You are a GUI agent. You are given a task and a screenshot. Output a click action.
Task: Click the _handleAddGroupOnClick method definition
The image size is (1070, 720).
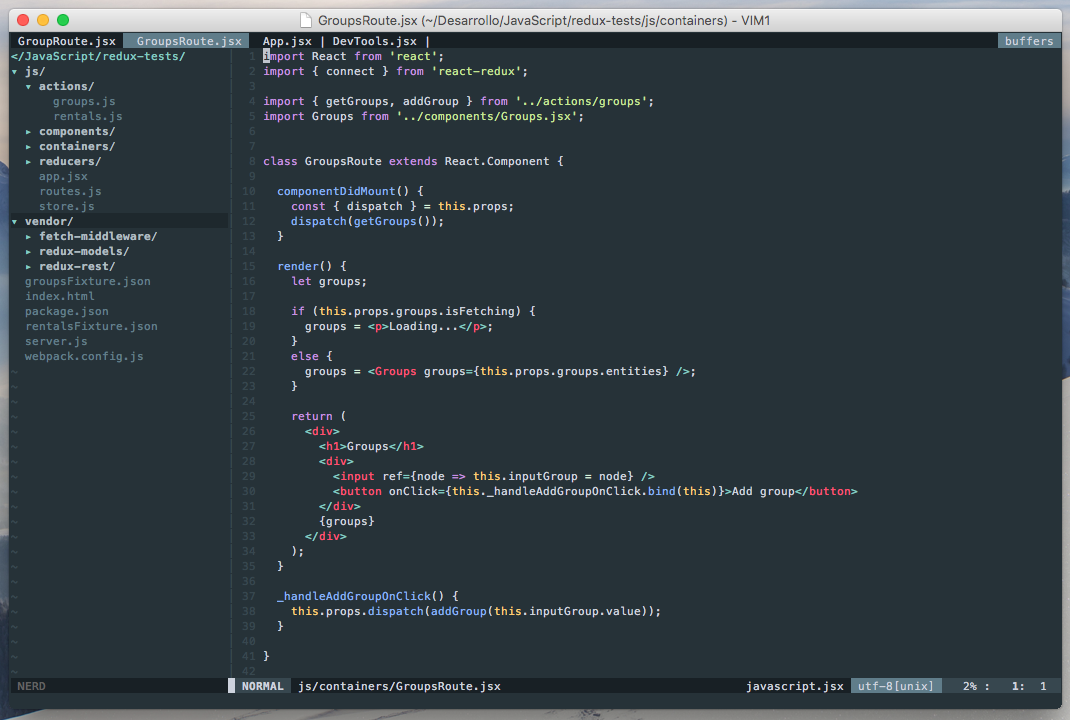tap(368, 597)
